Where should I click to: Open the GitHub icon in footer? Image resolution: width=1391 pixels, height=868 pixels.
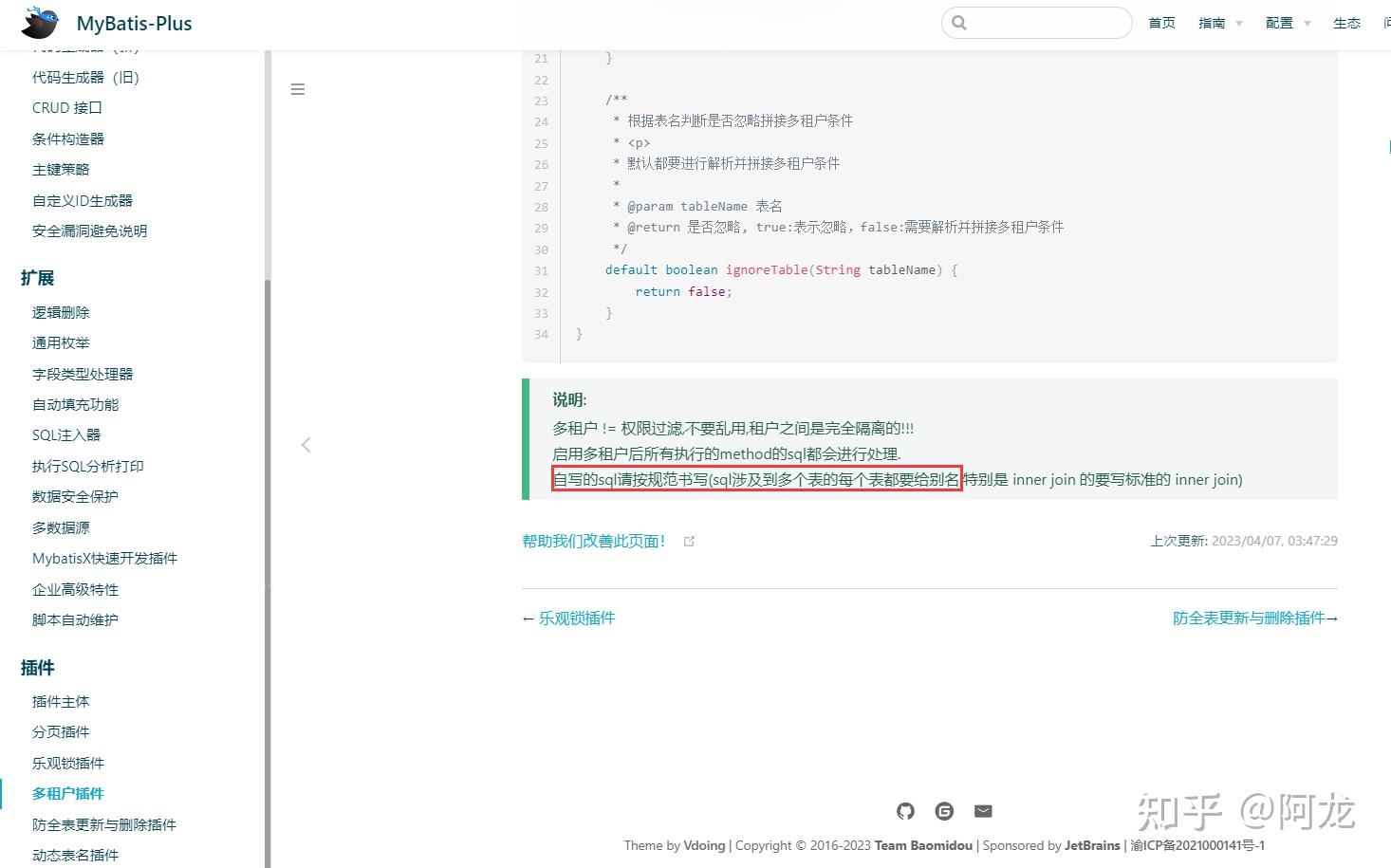point(905,811)
